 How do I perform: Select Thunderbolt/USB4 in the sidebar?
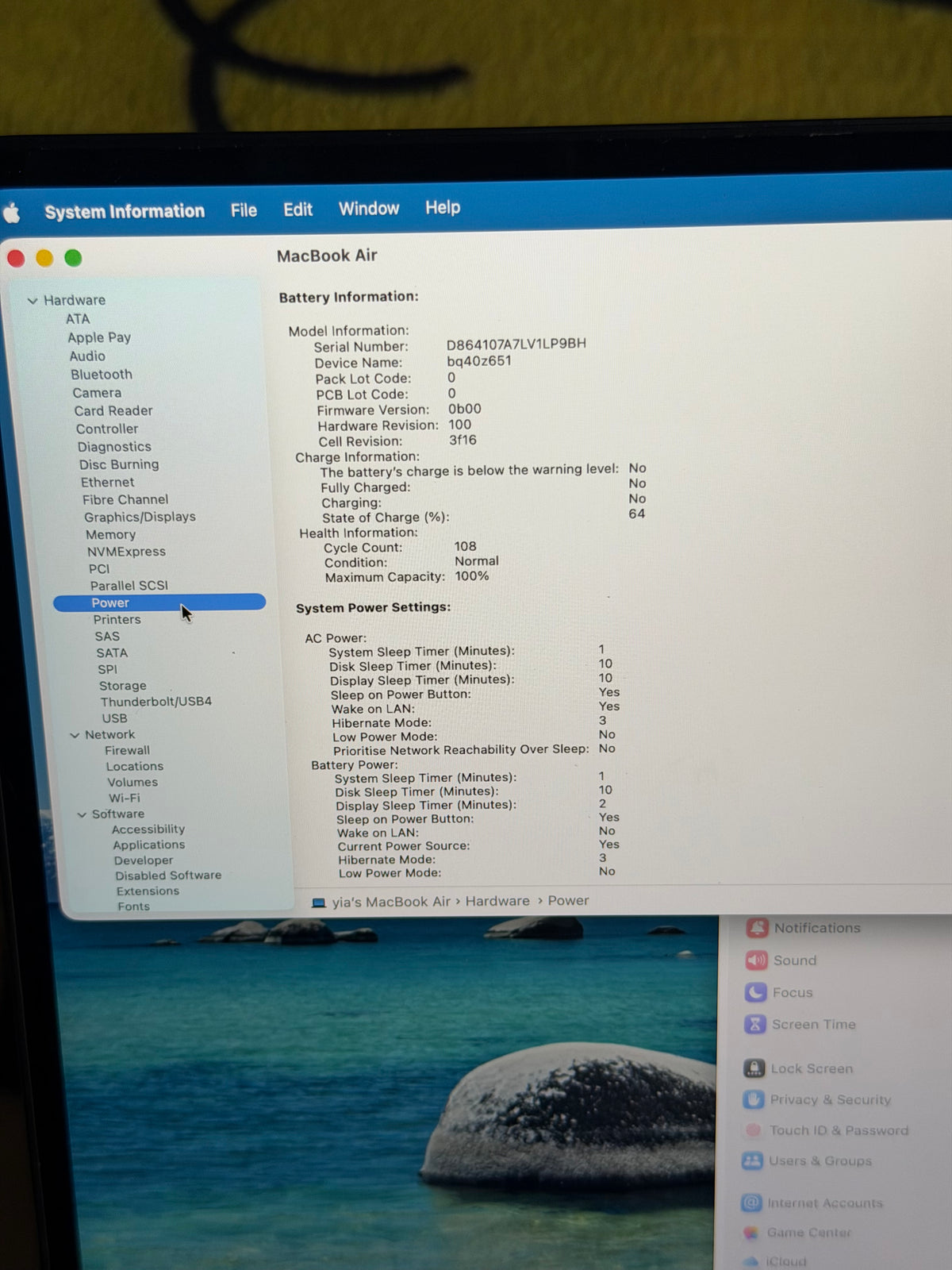[x=156, y=702]
